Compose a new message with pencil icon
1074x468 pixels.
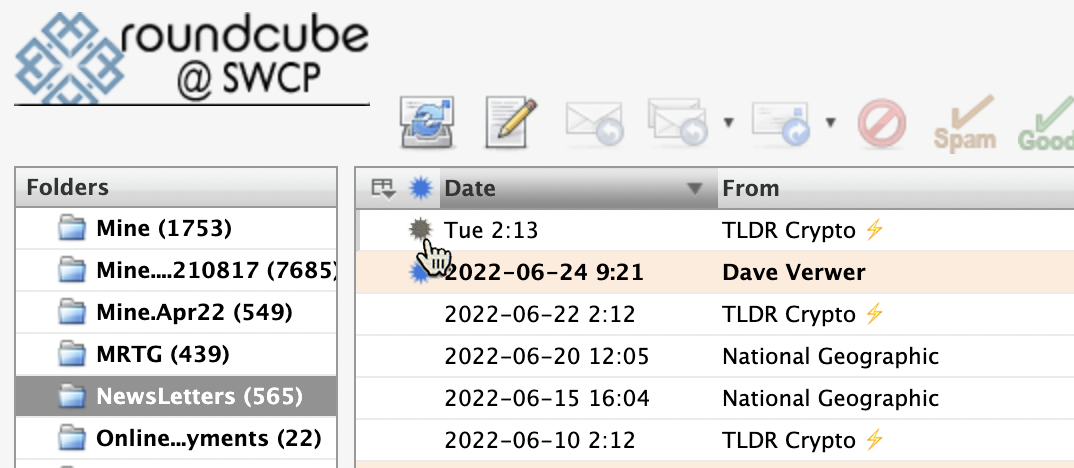[513, 124]
